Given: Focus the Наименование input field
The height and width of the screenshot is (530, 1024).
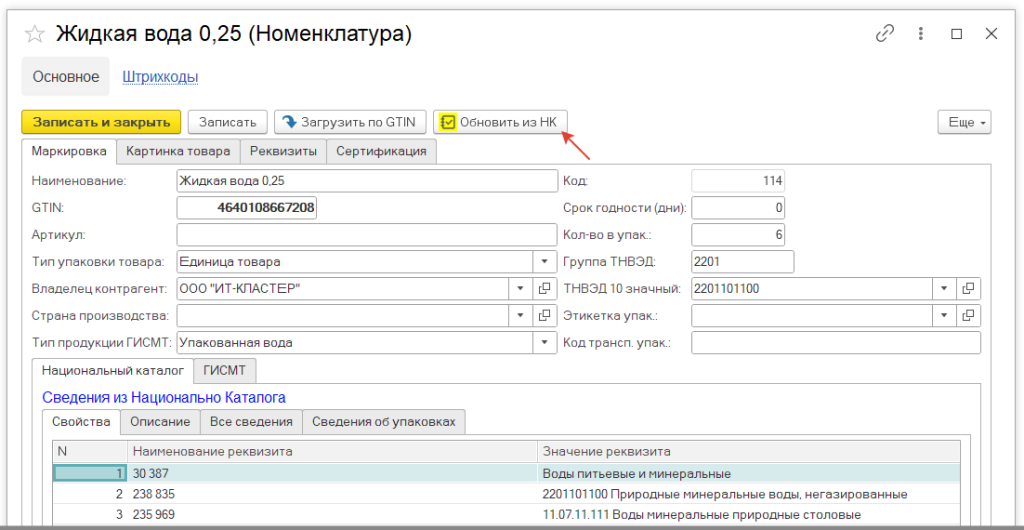Looking at the screenshot, I should [367, 181].
